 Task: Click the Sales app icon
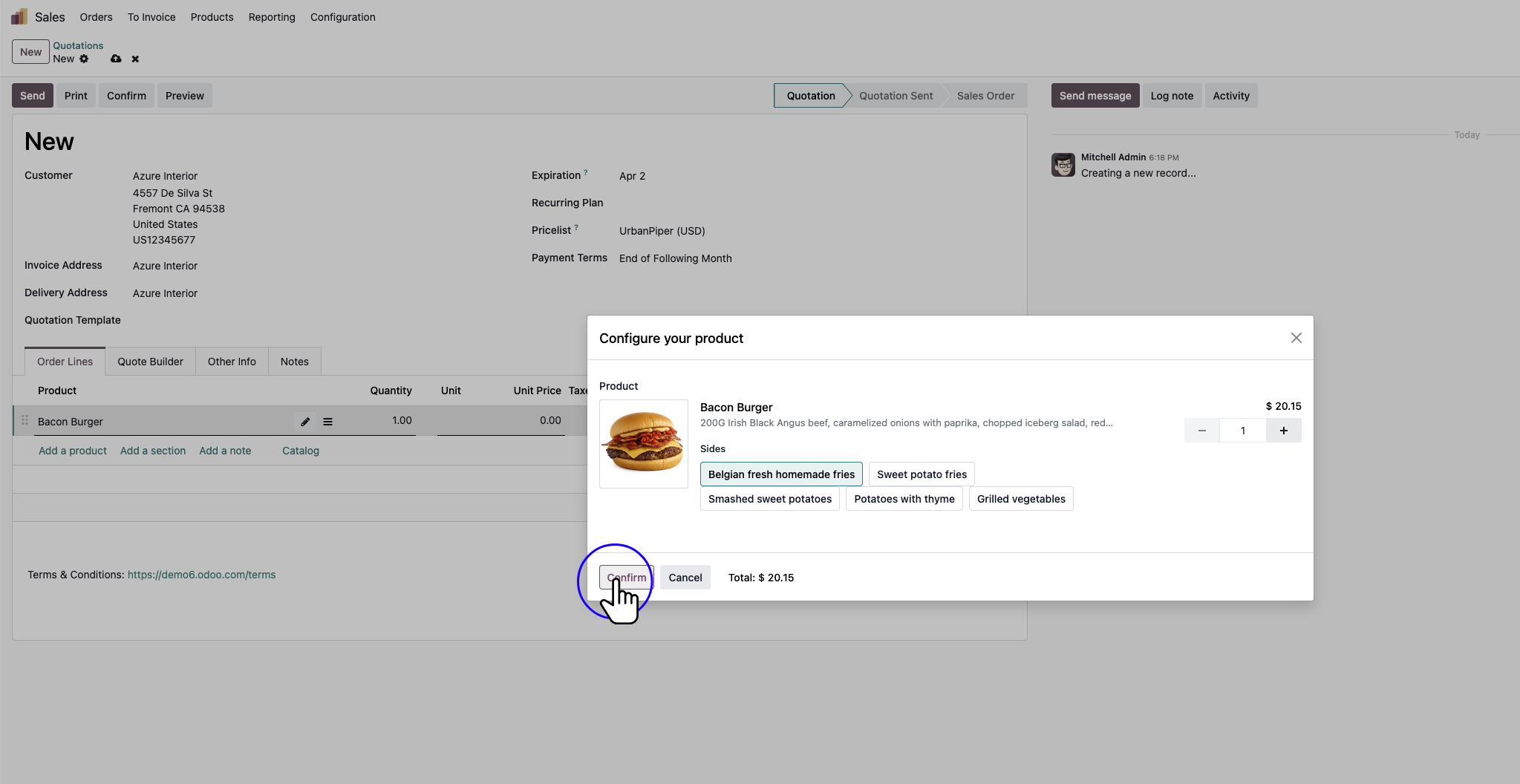(18, 15)
